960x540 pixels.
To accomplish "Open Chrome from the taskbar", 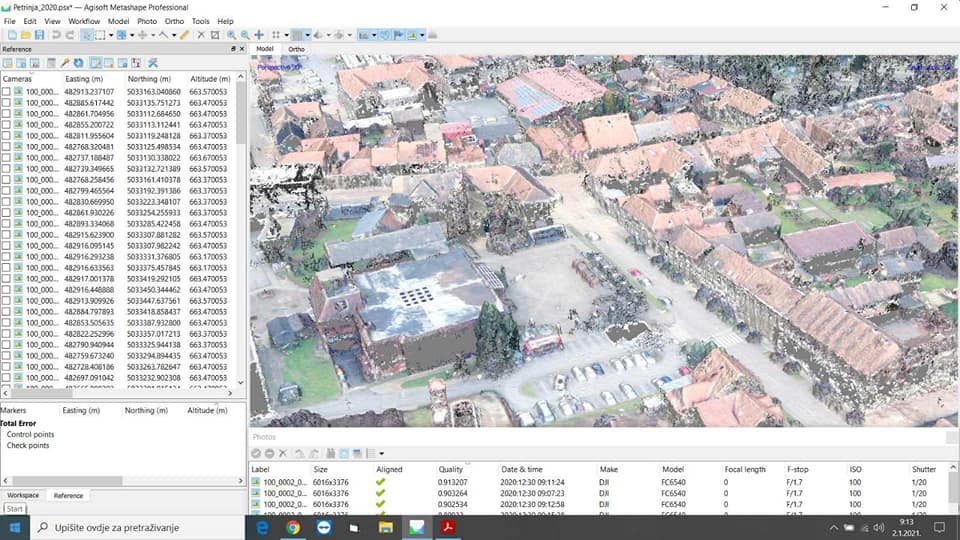I will pyautogui.click(x=293, y=527).
